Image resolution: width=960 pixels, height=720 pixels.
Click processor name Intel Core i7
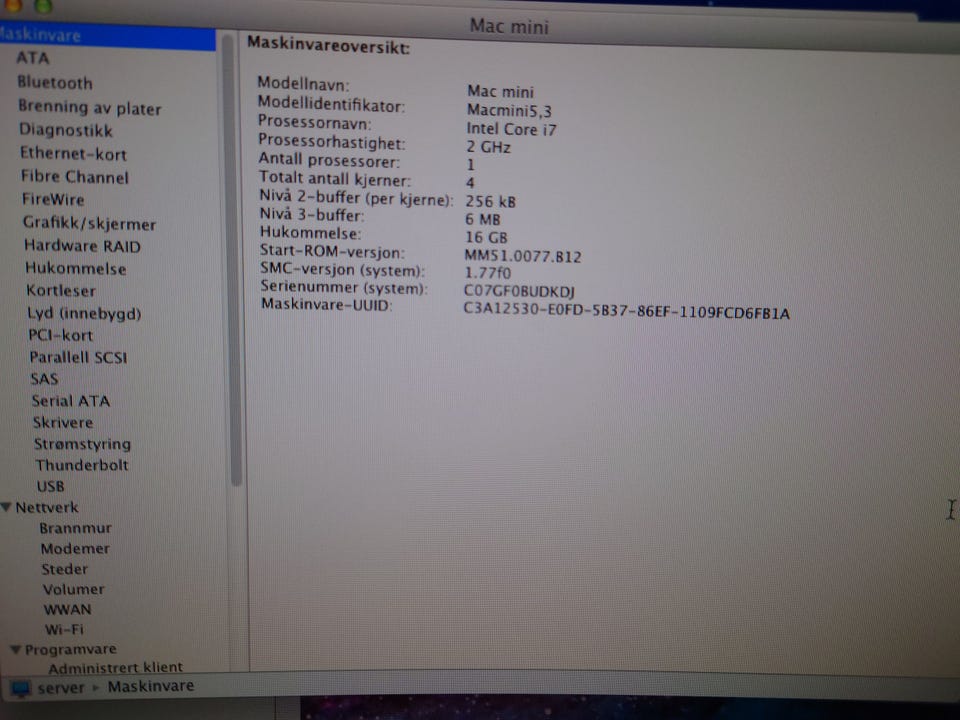(511, 129)
